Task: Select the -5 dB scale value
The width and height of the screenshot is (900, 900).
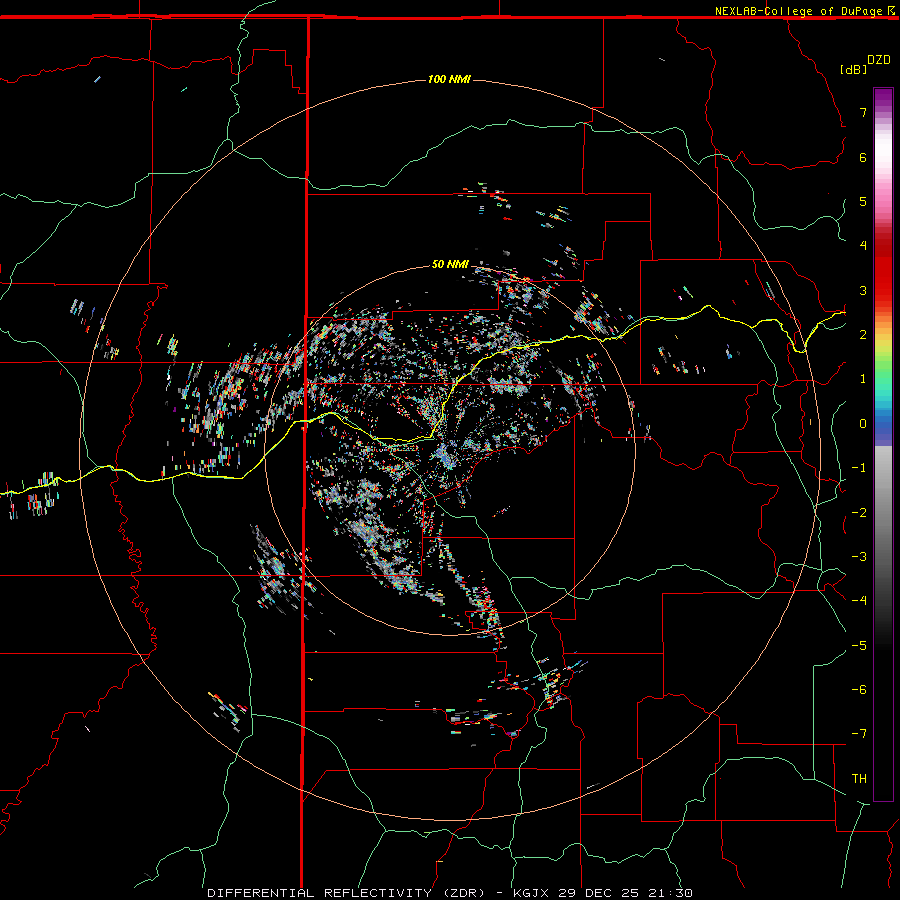Action: (x=859, y=646)
